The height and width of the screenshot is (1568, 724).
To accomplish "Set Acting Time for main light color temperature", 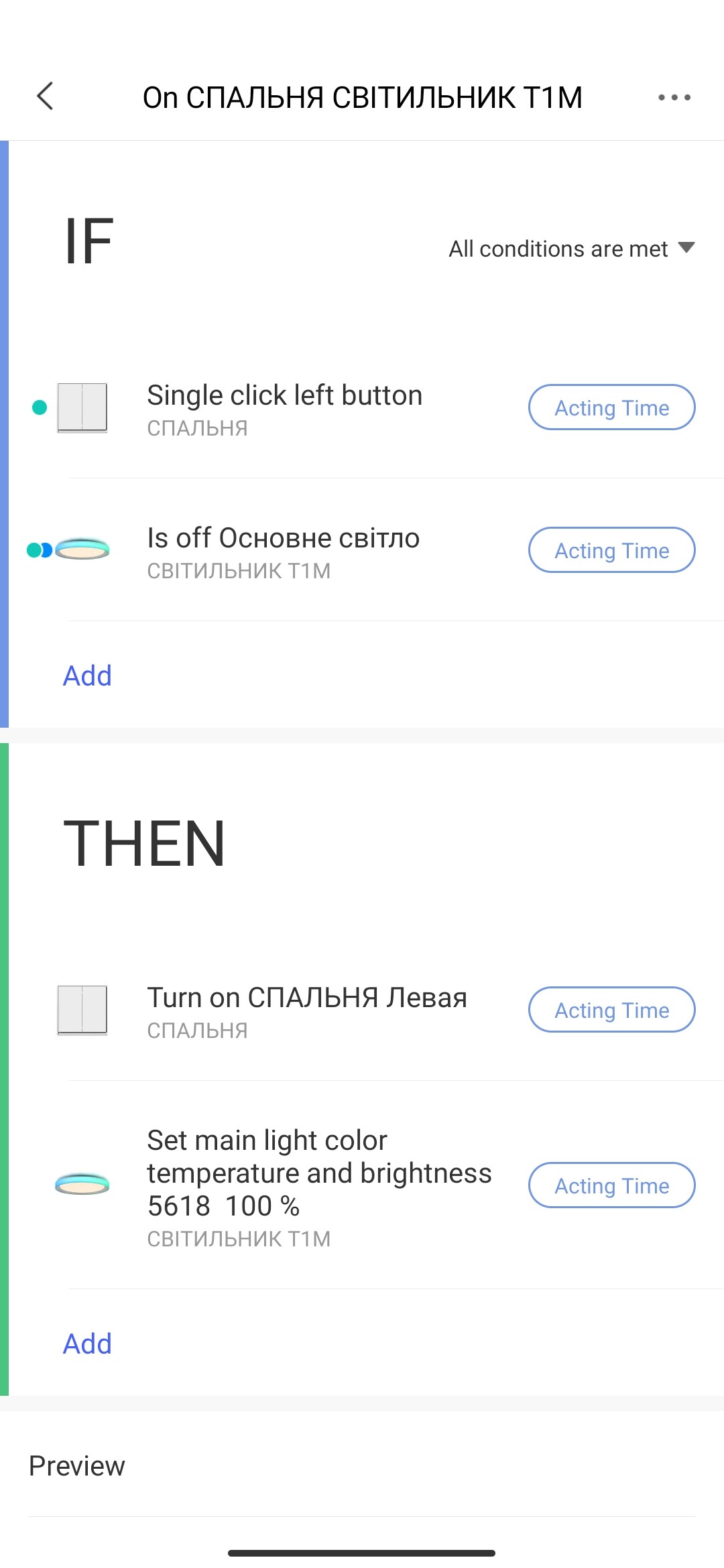I will pyautogui.click(x=611, y=1185).
